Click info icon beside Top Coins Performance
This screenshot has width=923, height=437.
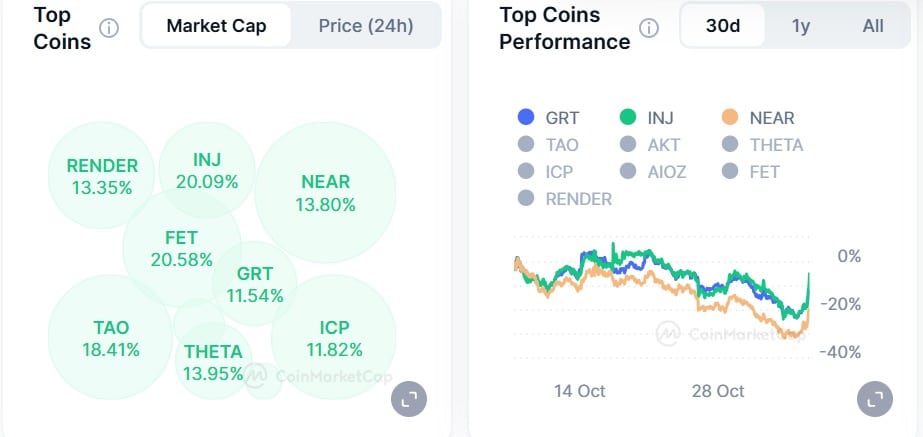[649, 28]
